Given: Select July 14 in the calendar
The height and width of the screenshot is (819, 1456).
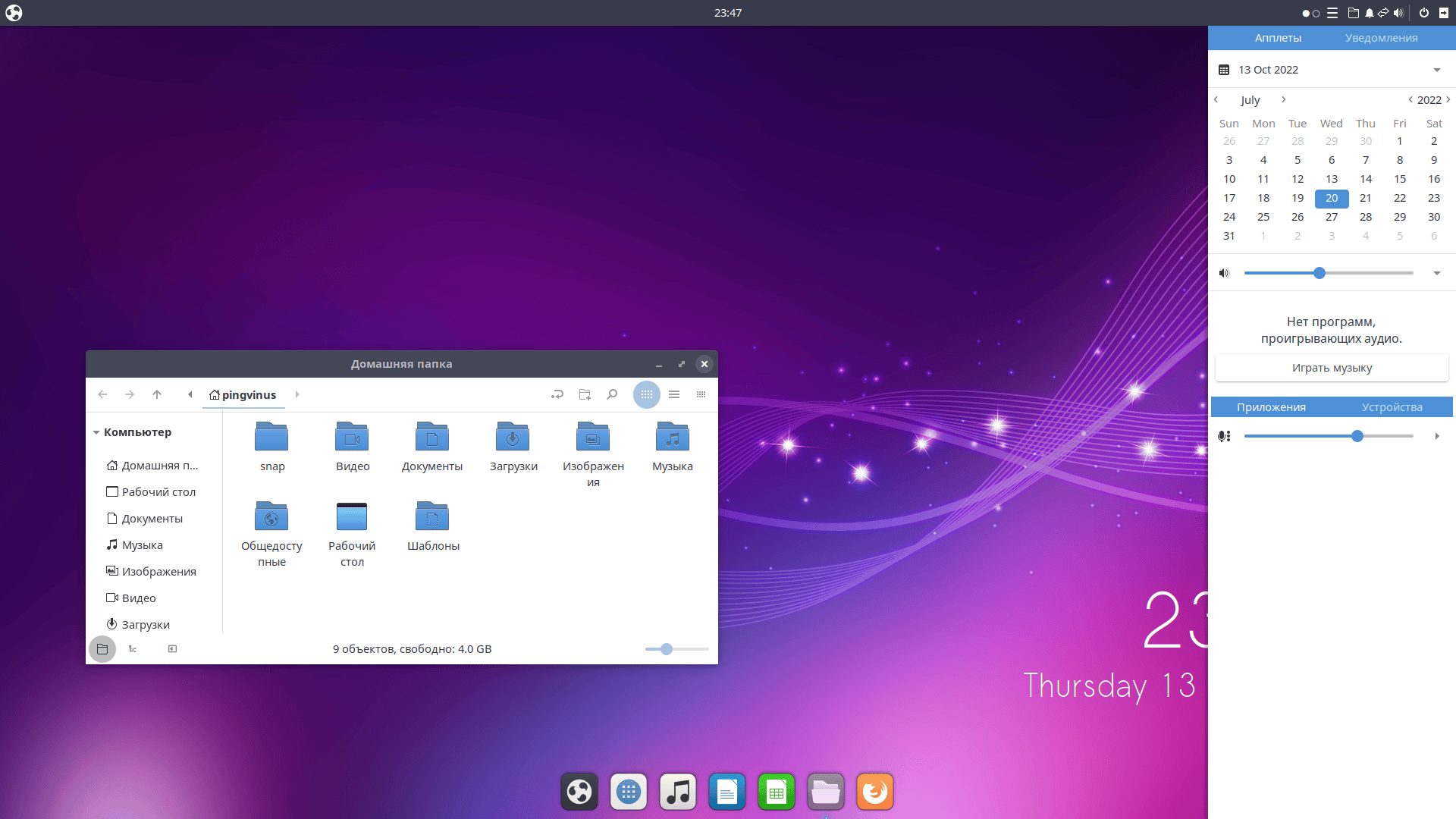Looking at the screenshot, I should click(x=1365, y=179).
